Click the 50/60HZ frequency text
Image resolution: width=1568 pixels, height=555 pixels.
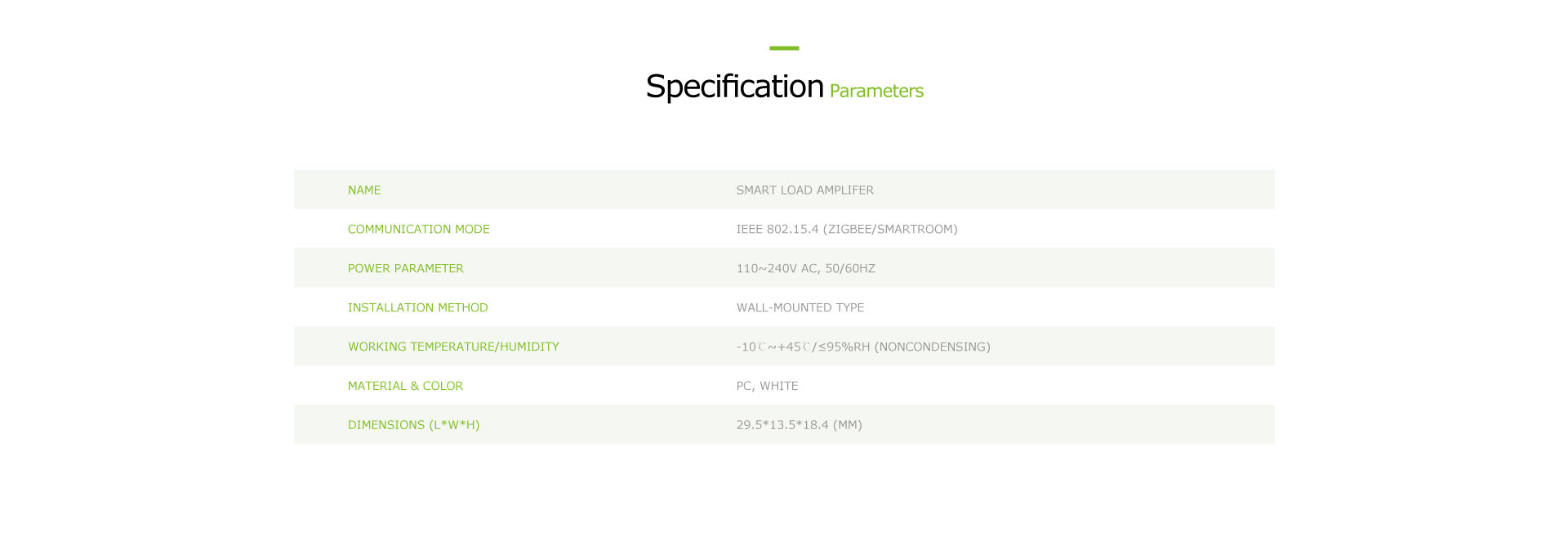click(850, 268)
